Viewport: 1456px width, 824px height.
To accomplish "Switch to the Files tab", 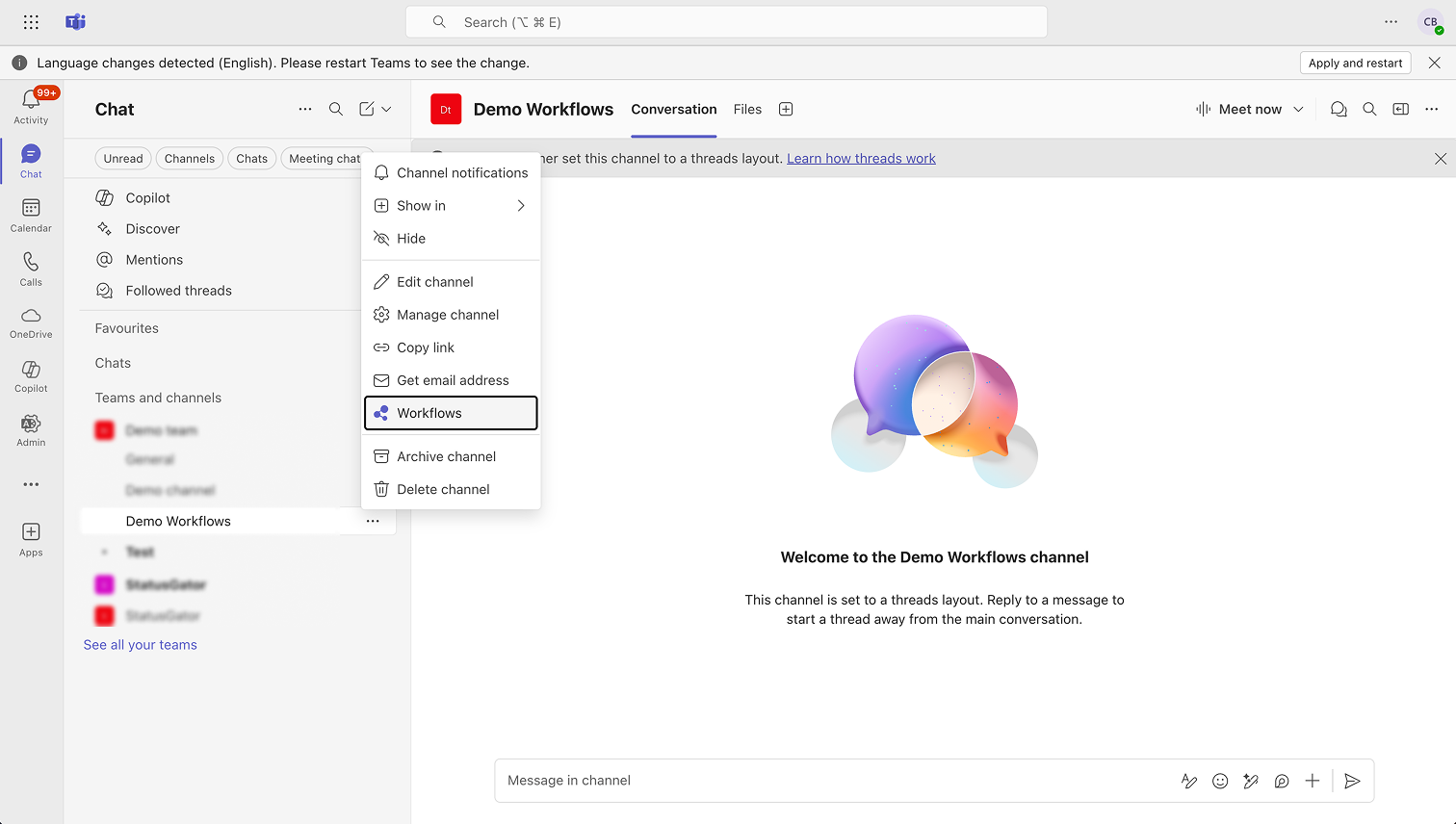I will click(747, 109).
